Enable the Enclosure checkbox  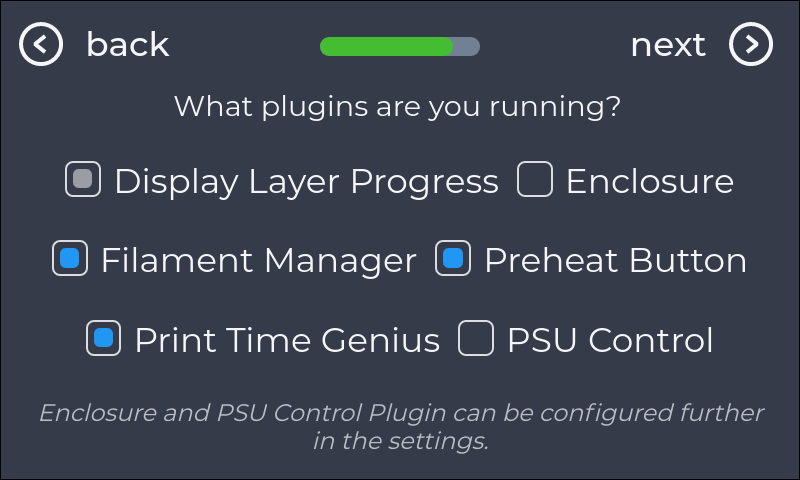pos(535,180)
